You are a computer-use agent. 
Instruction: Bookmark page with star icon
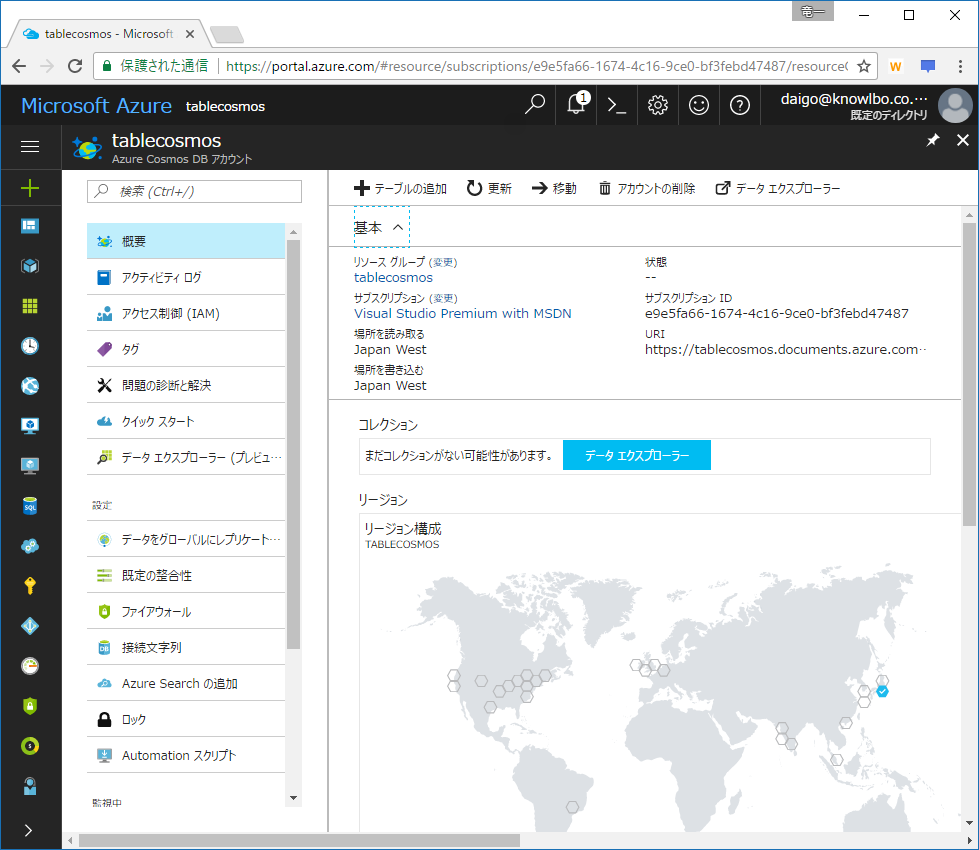[863, 66]
